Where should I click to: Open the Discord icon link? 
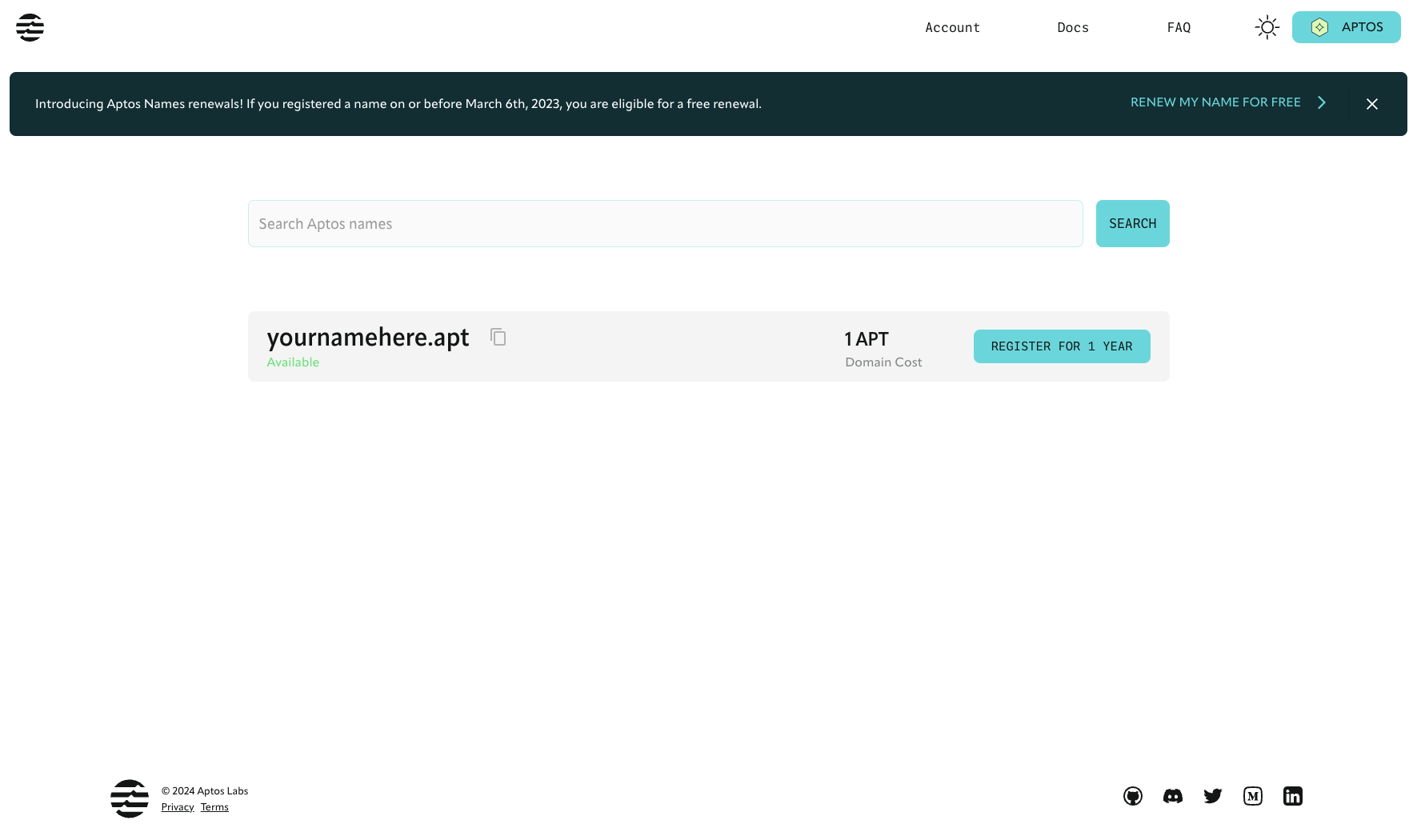[x=1173, y=796]
